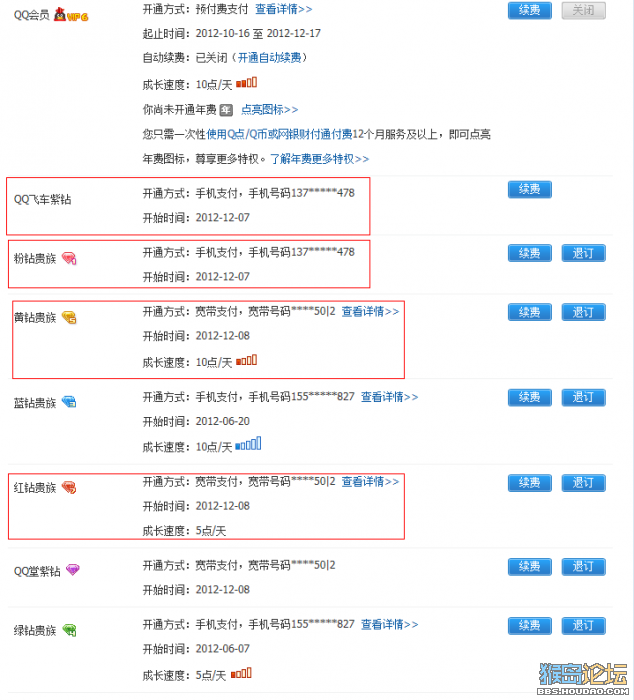Viewport: 634px width, 700px height.
Task: Click 蓝钻贵族 blue growth speed bars
Action: pos(248,444)
